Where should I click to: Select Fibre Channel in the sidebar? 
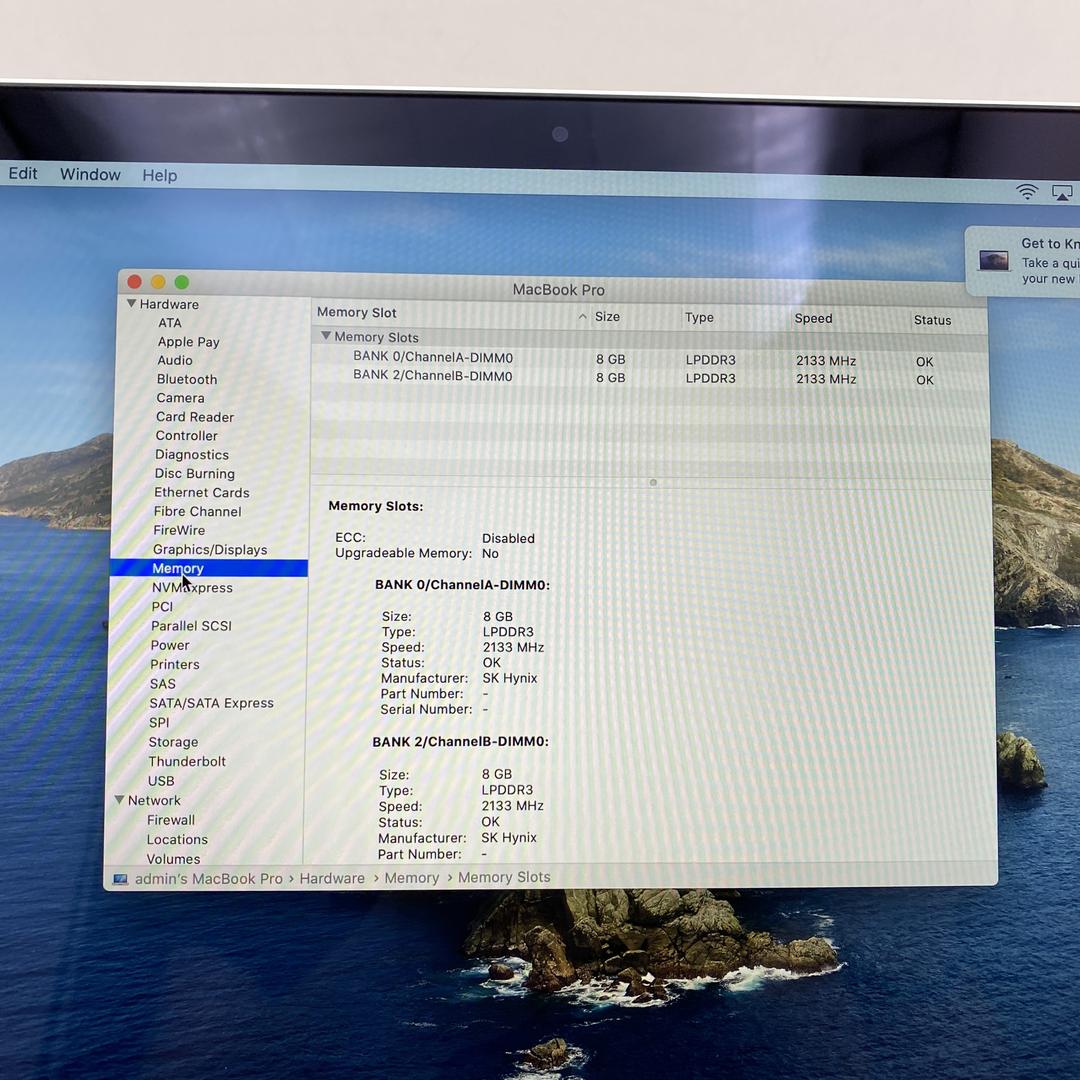click(198, 511)
